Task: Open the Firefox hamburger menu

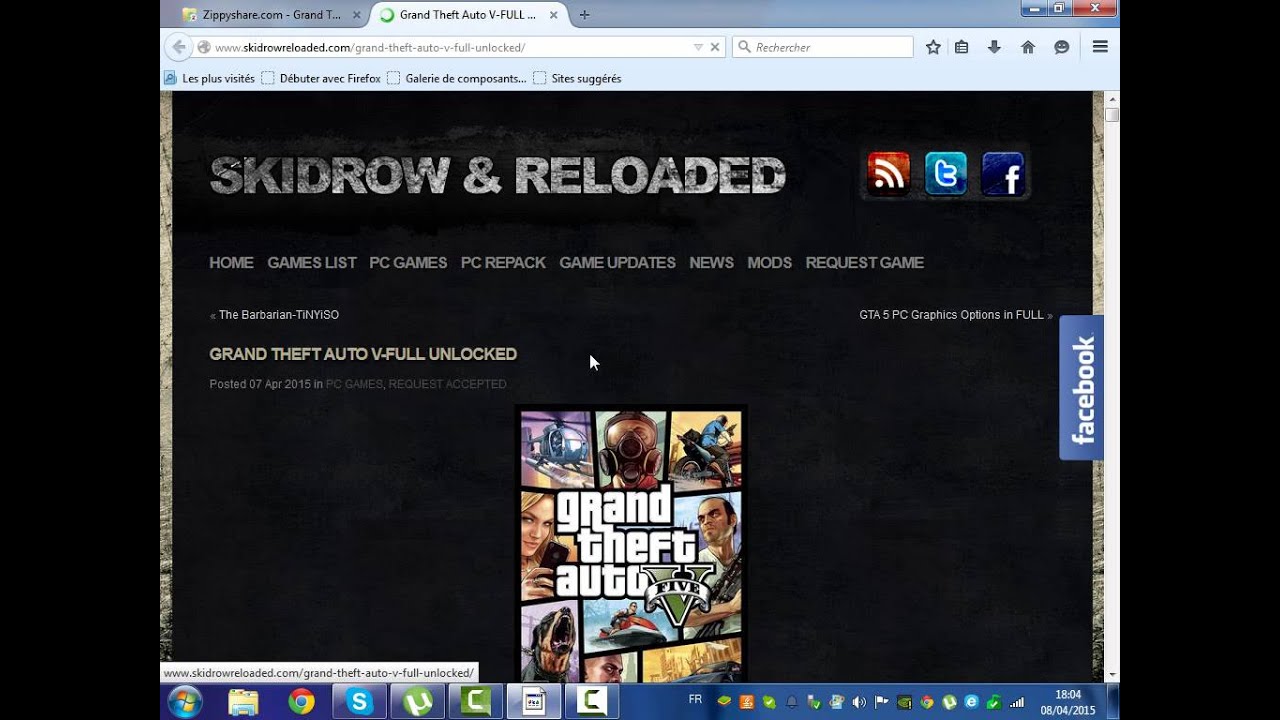Action: pyautogui.click(x=1100, y=47)
